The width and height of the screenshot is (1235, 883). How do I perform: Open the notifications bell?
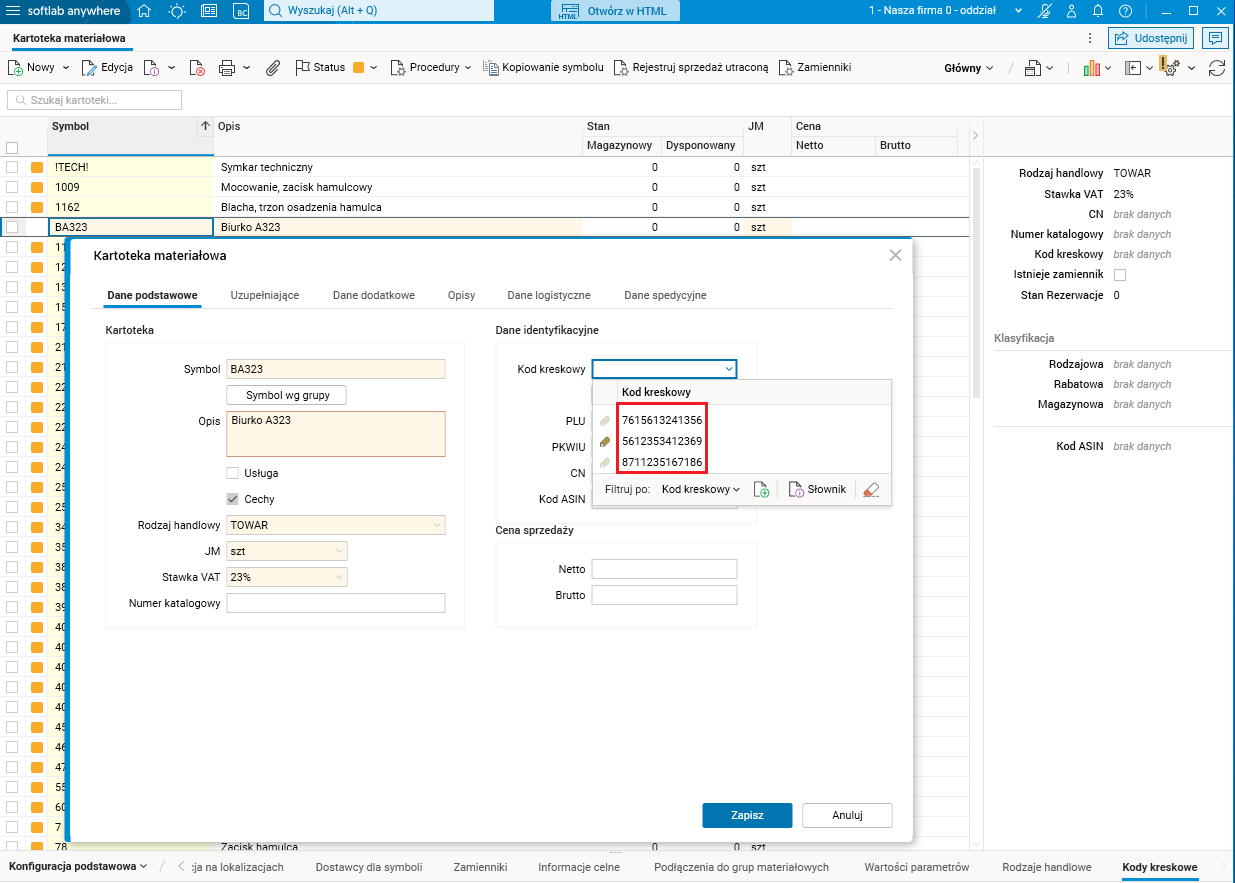point(1097,11)
